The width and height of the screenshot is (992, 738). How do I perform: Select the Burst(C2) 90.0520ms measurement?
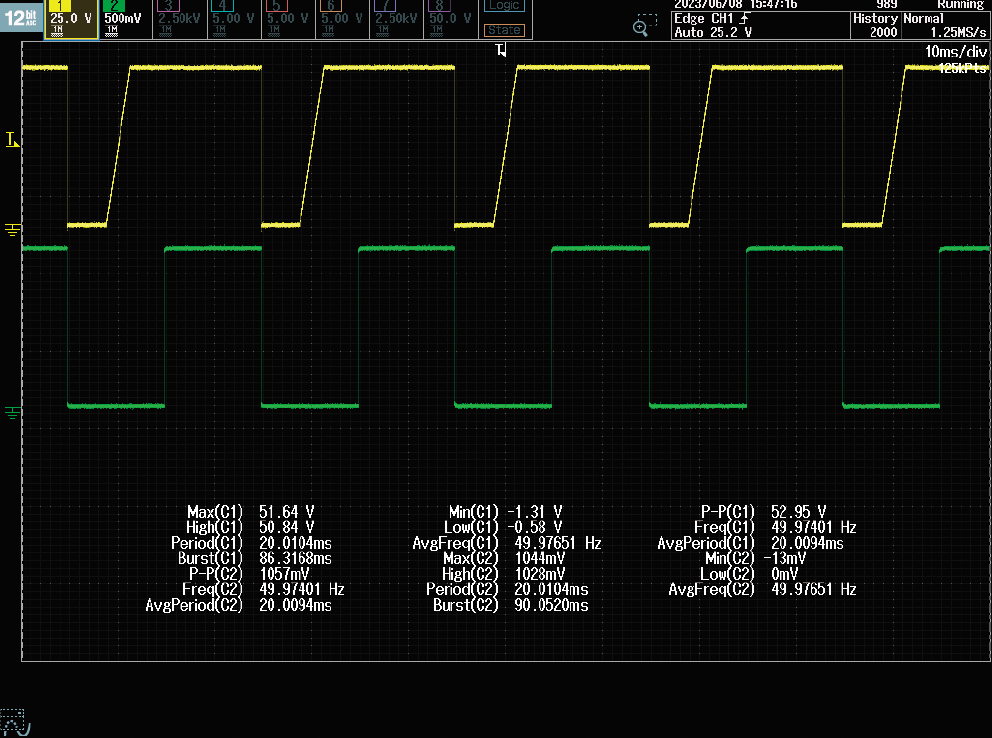(x=511, y=605)
